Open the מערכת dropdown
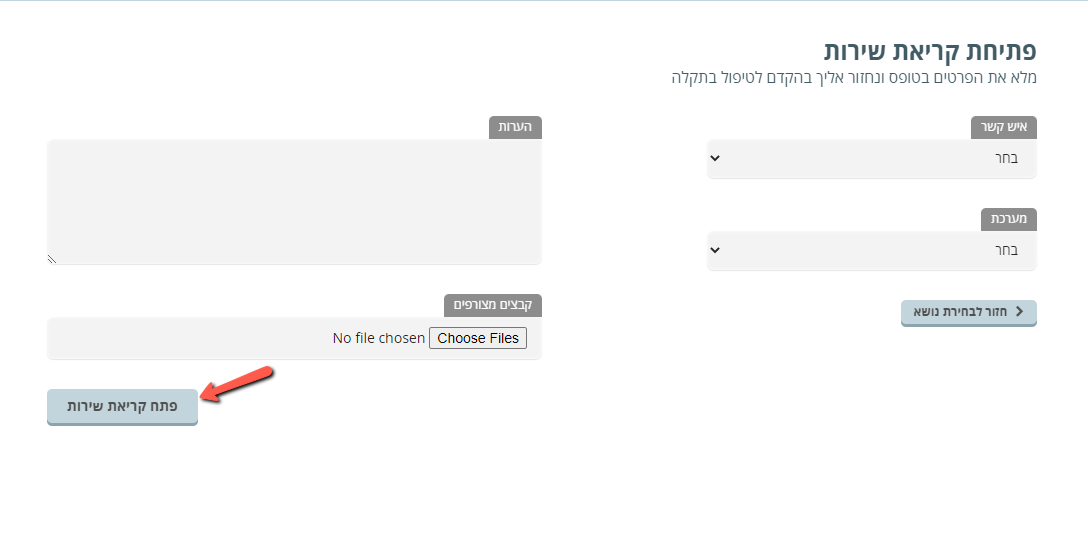Image resolution: width=1088 pixels, height=537 pixels. (x=872, y=250)
